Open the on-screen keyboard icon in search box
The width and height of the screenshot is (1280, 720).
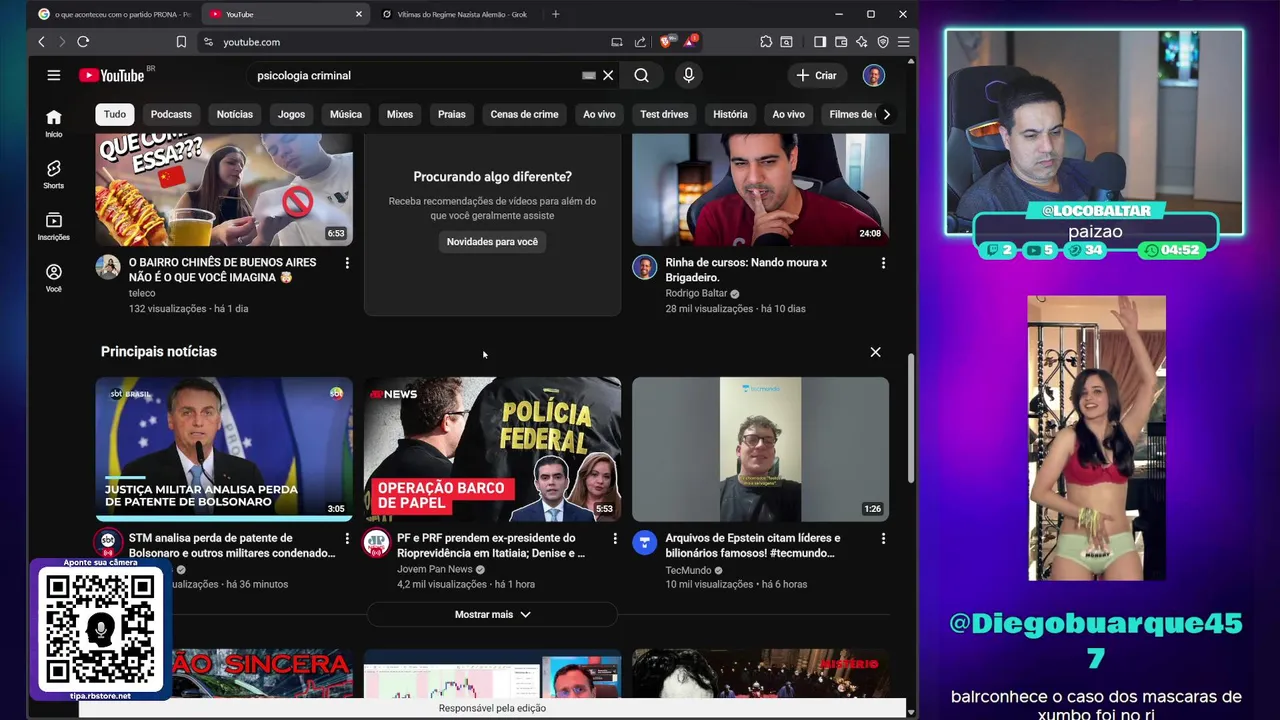pos(589,75)
